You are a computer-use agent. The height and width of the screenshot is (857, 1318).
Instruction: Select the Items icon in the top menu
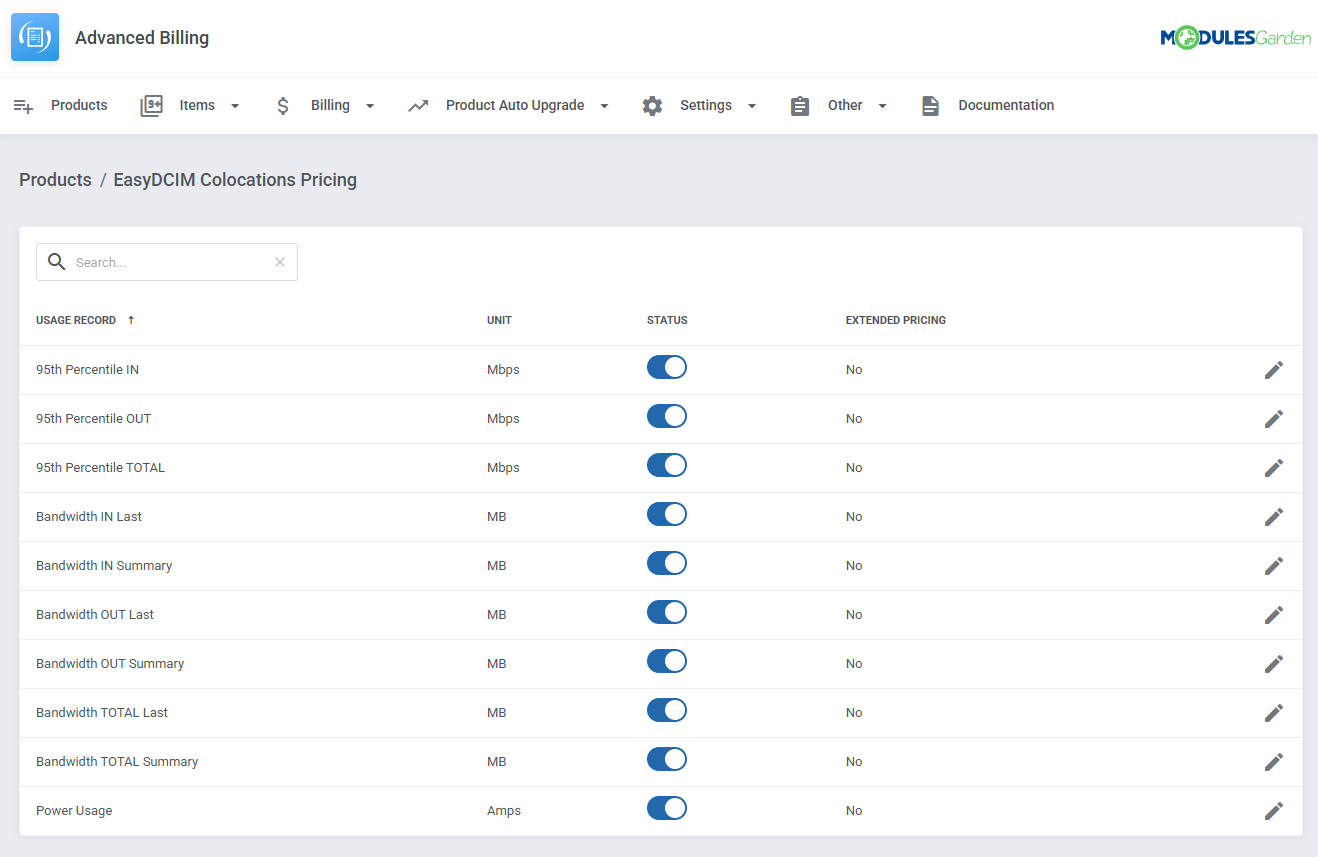tap(151, 104)
